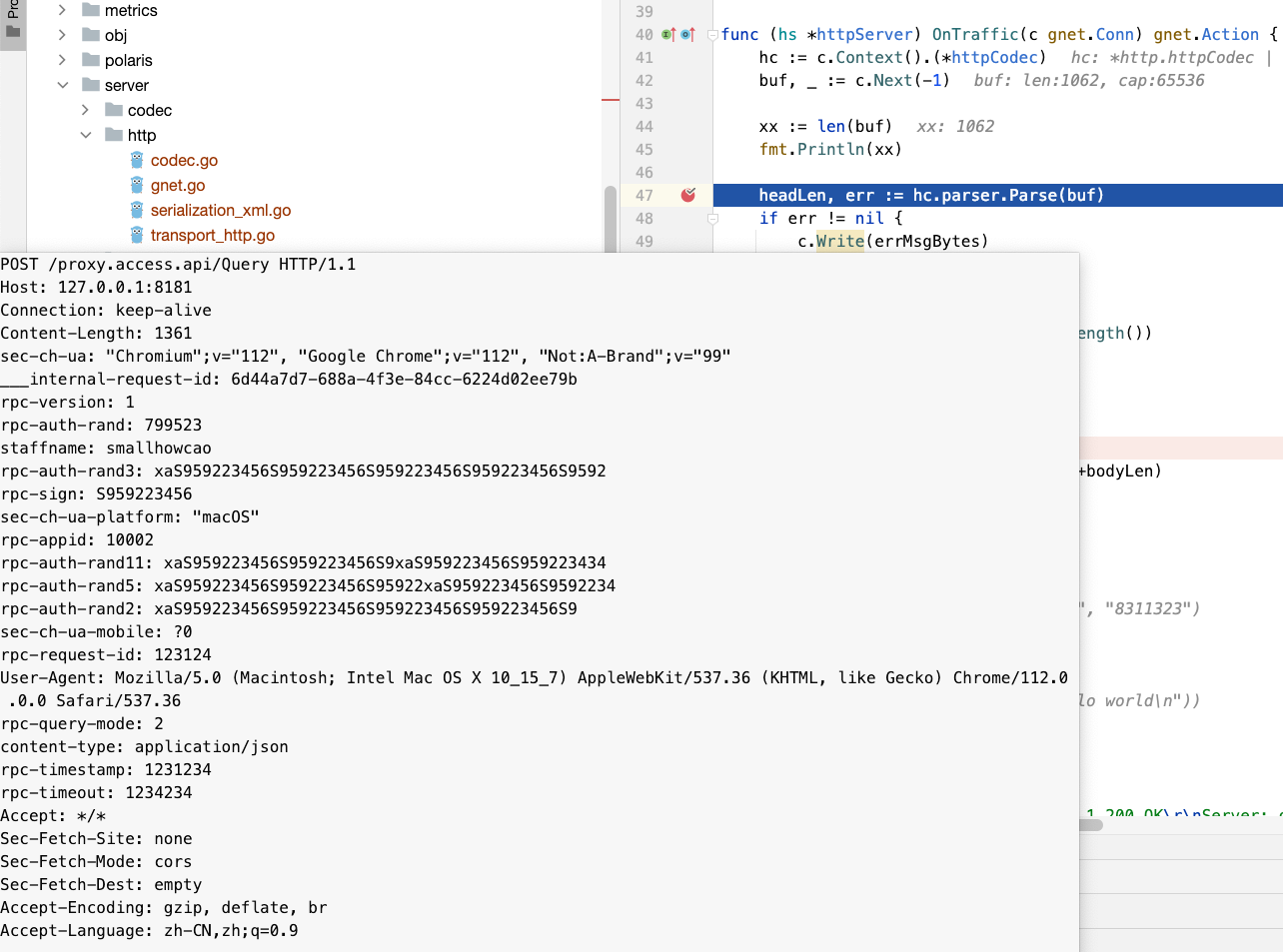Open the transport_http.go file
Image resolution: width=1283 pixels, height=952 pixels.
pos(212,235)
